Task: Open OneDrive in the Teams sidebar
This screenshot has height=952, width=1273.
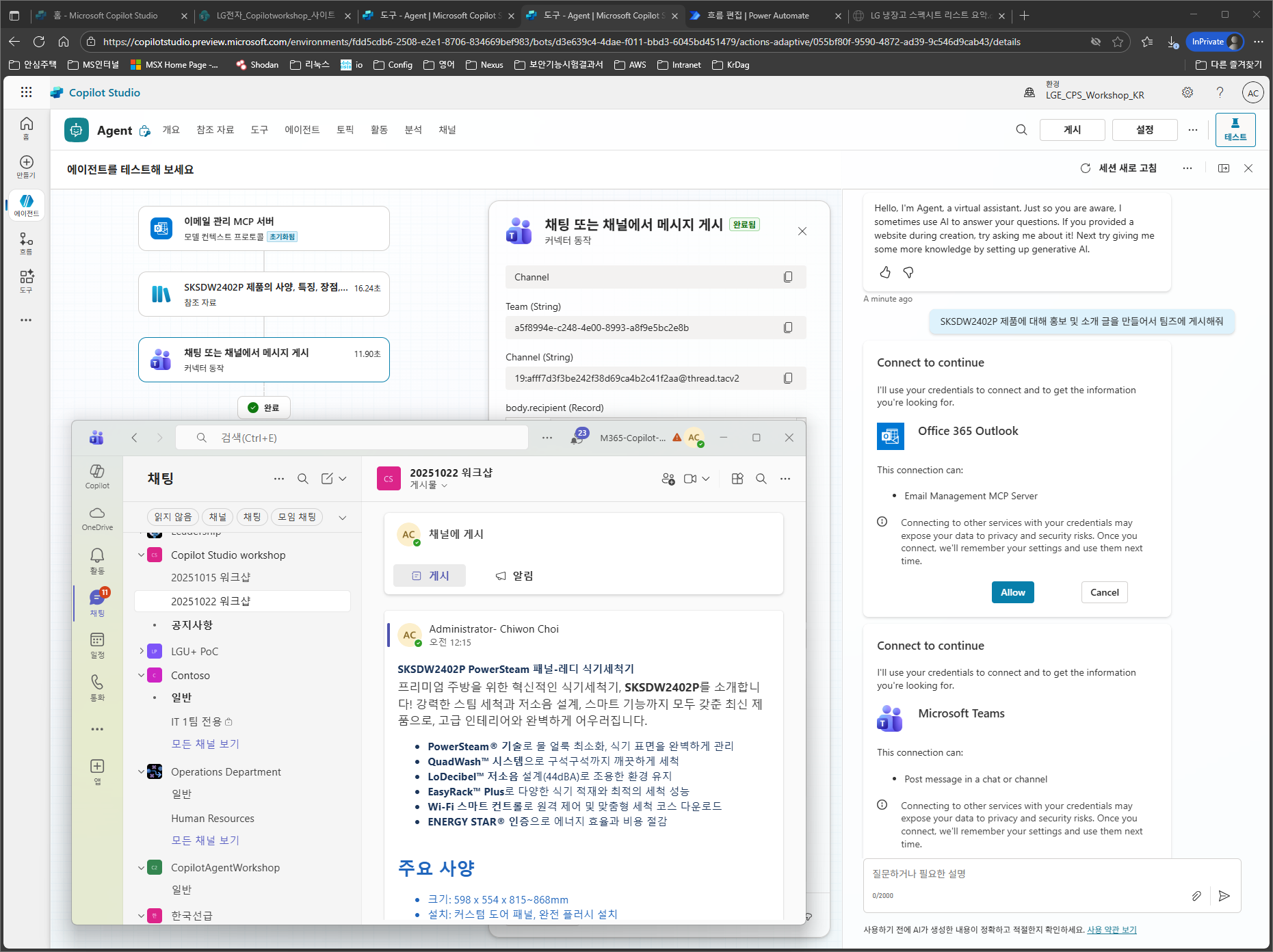Action: 97,518
